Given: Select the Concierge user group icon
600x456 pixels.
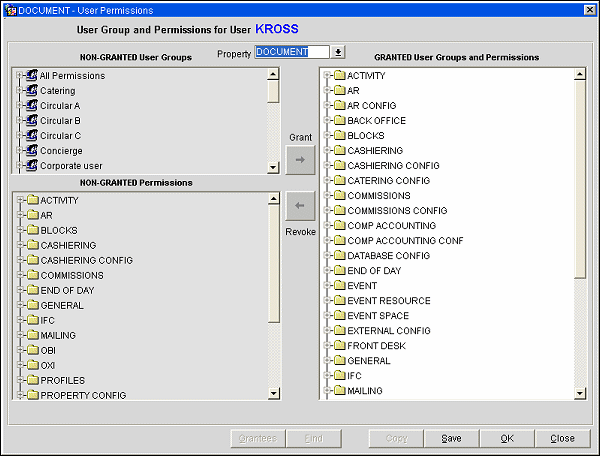Looking at the screenshot, I should click(x=32, y=151).
